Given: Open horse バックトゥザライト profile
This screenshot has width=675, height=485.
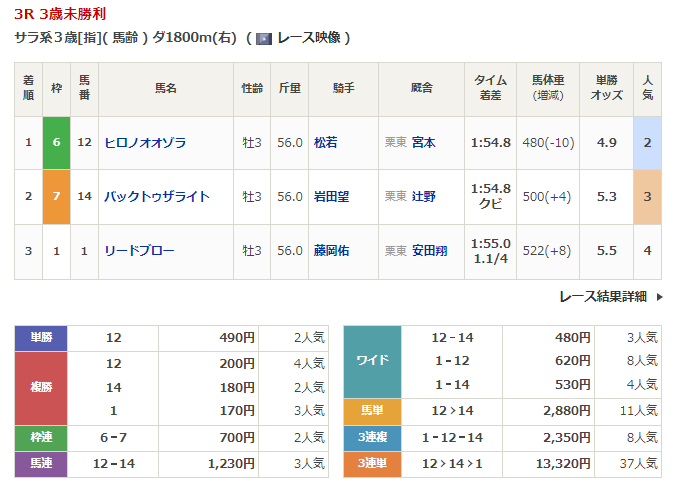Looking at the screenshot, I should point(157,197).
